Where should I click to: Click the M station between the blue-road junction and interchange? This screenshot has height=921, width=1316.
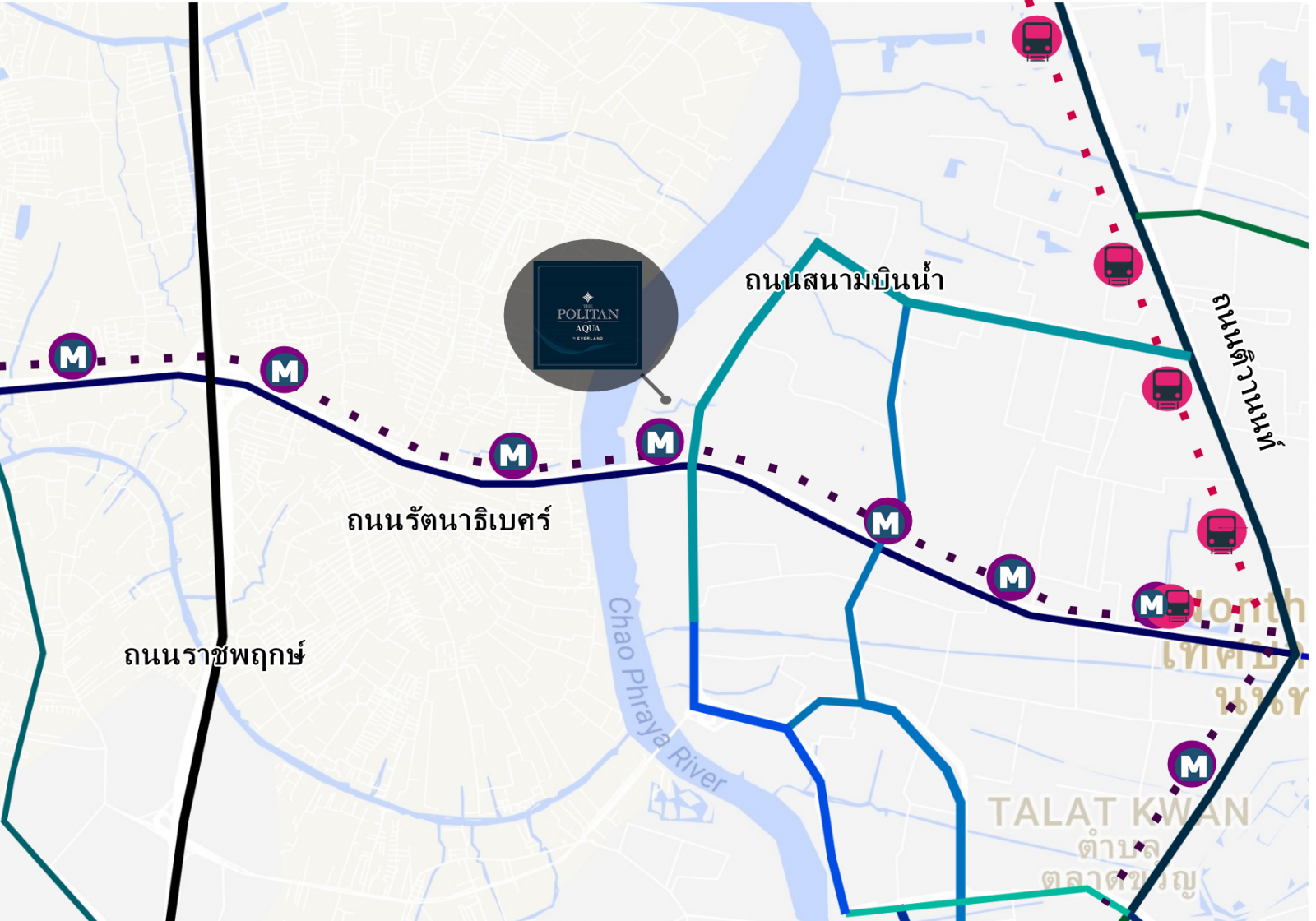pos(1012,577)
